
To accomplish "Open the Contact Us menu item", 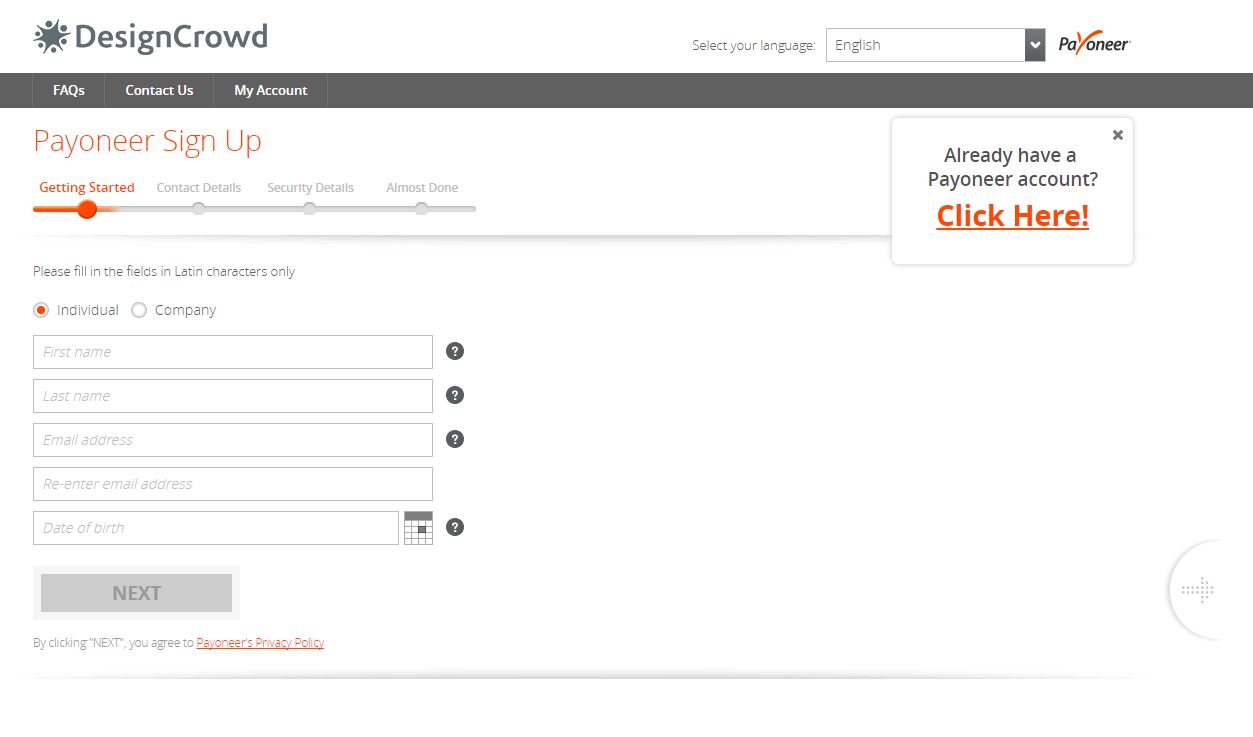I will tap(159, 90).
